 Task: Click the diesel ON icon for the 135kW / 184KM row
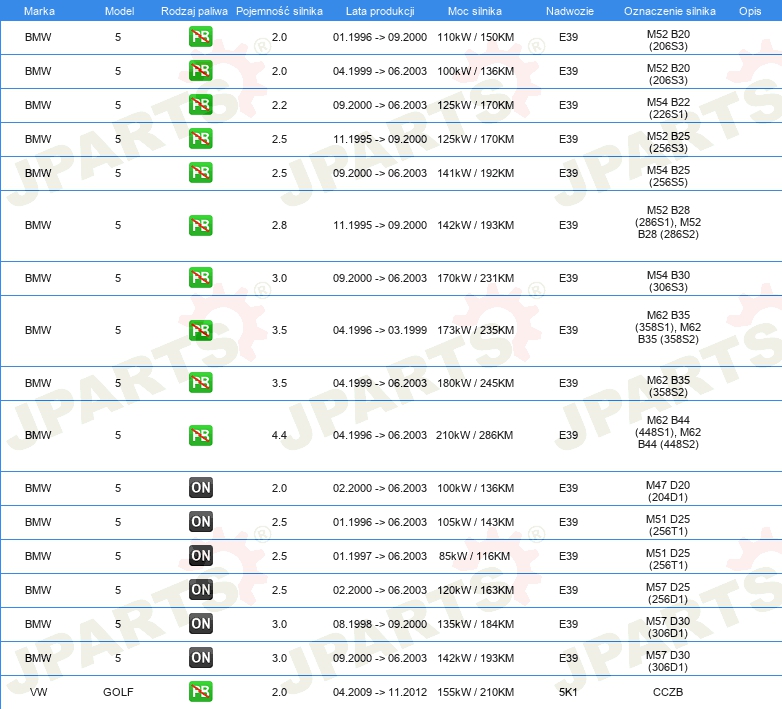click(x=201, y=624)
